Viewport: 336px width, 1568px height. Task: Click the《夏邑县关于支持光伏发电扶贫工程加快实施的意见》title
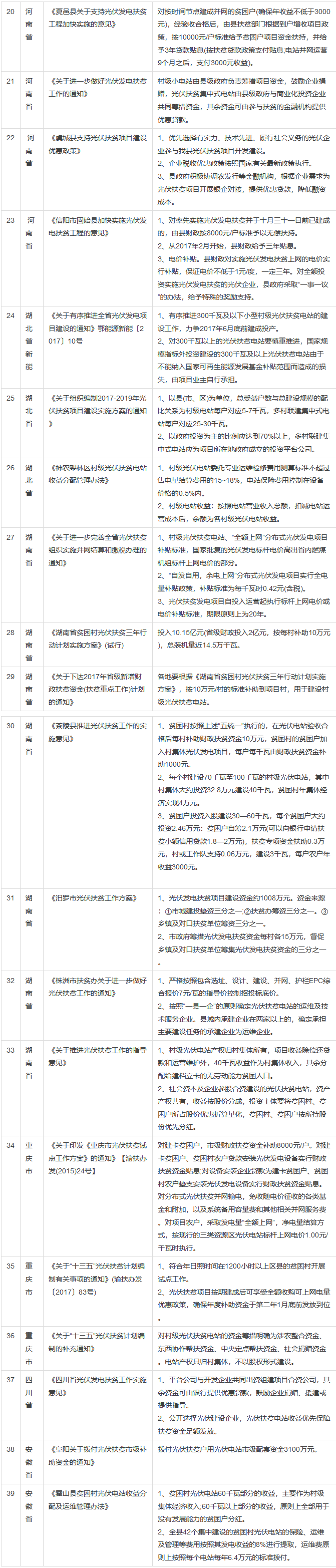click(x=97, y=18)
